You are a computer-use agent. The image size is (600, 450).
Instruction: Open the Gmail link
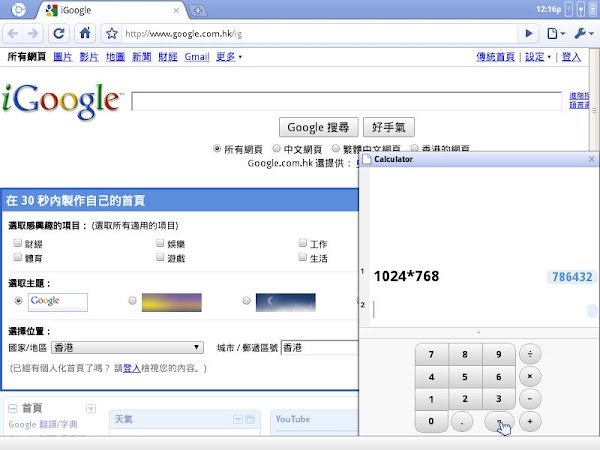tap(197, 57)
